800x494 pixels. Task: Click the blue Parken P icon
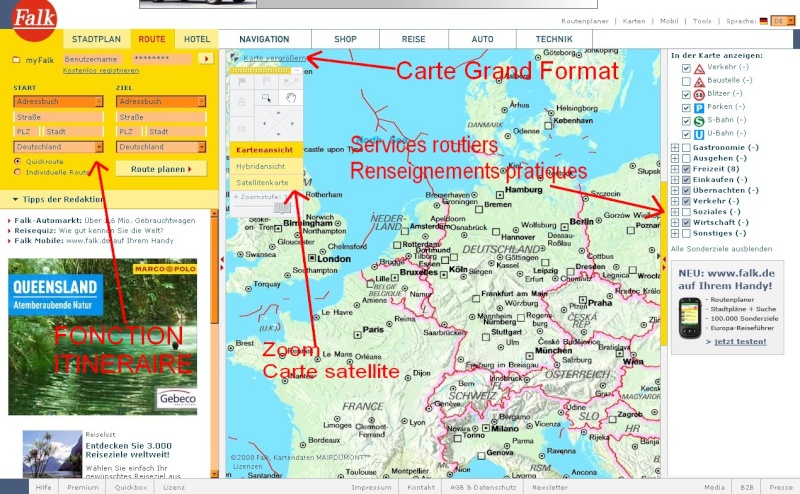[699, 108]
